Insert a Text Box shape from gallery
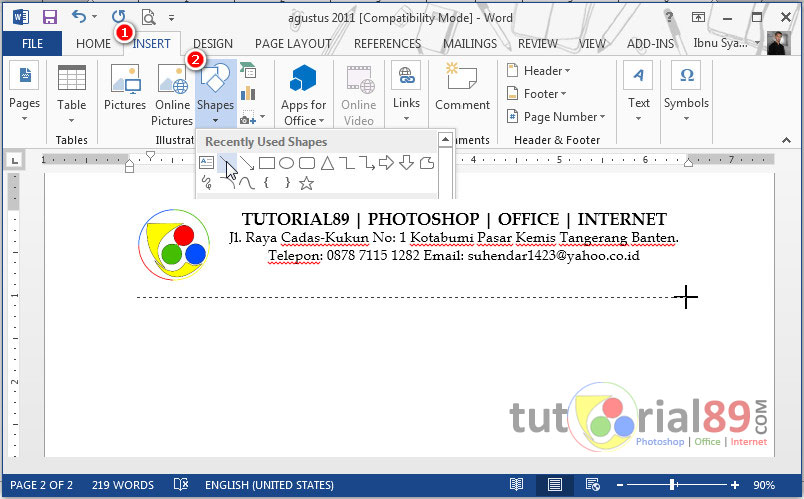The height and width of the screenshot is (499, 804). click(x=206, y=163)
